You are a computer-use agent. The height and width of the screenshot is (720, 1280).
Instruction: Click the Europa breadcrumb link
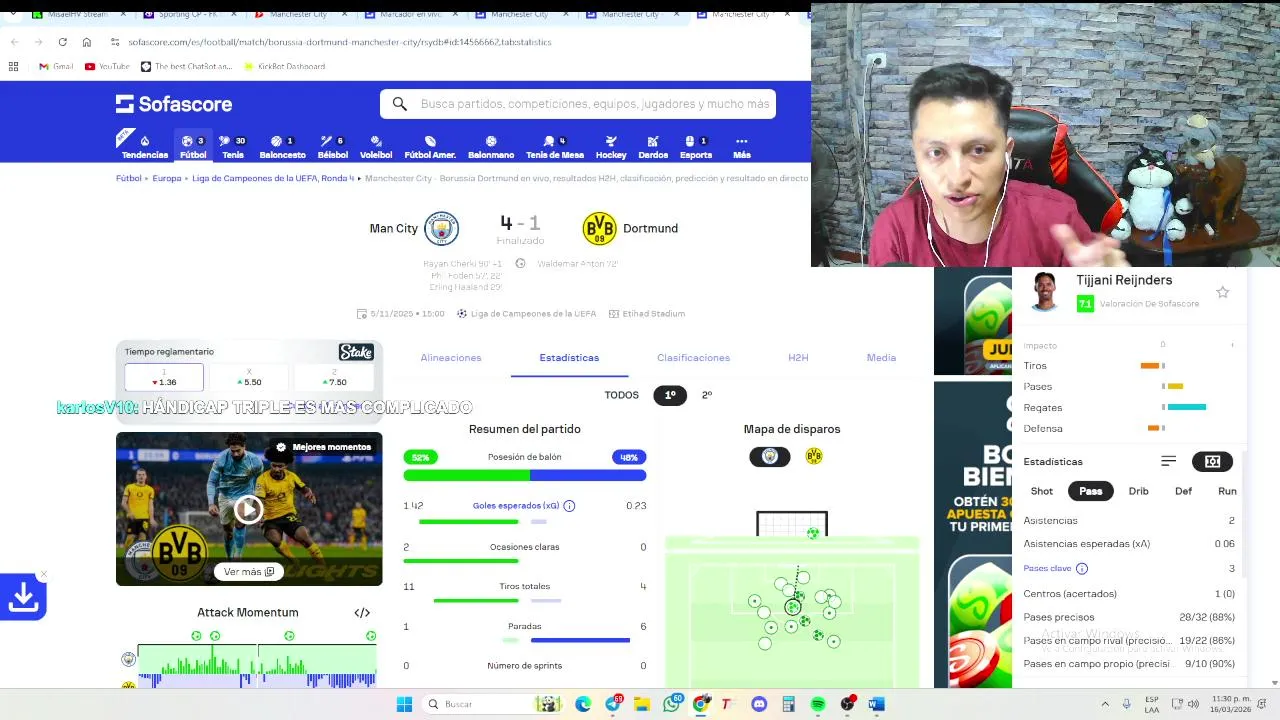pyautogui.click(x=167, y=178)
